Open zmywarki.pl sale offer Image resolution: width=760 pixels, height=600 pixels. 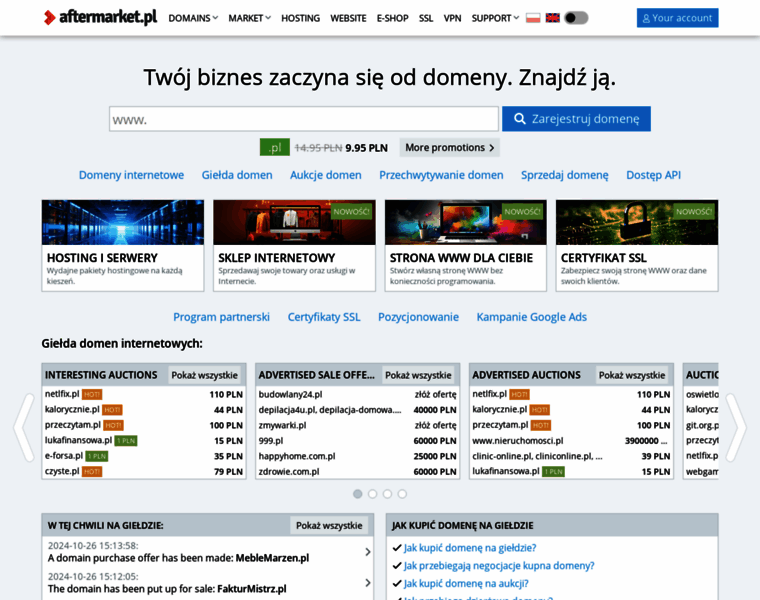(283, 426)
